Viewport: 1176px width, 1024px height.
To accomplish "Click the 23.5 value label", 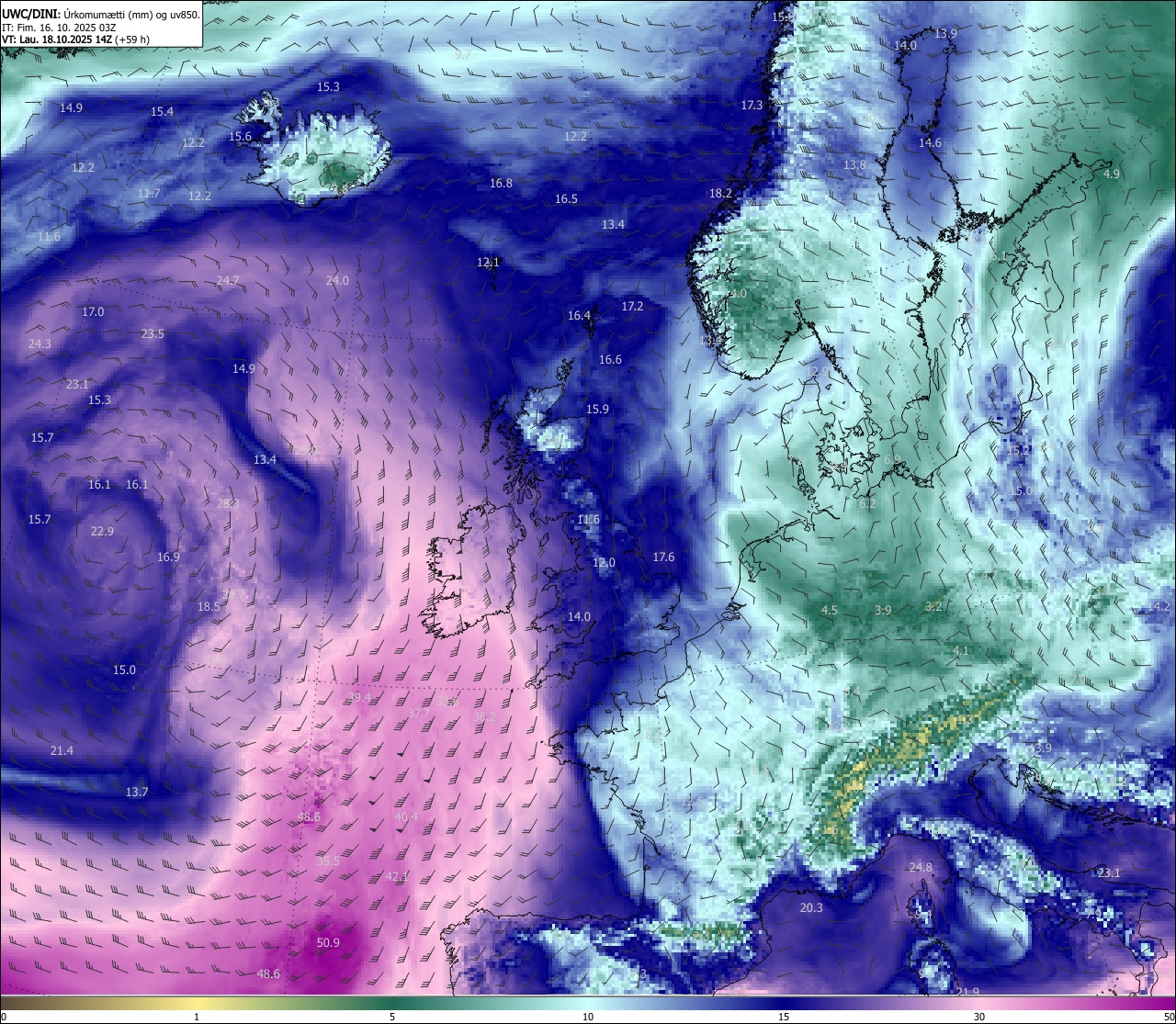I will click(153, 333).
